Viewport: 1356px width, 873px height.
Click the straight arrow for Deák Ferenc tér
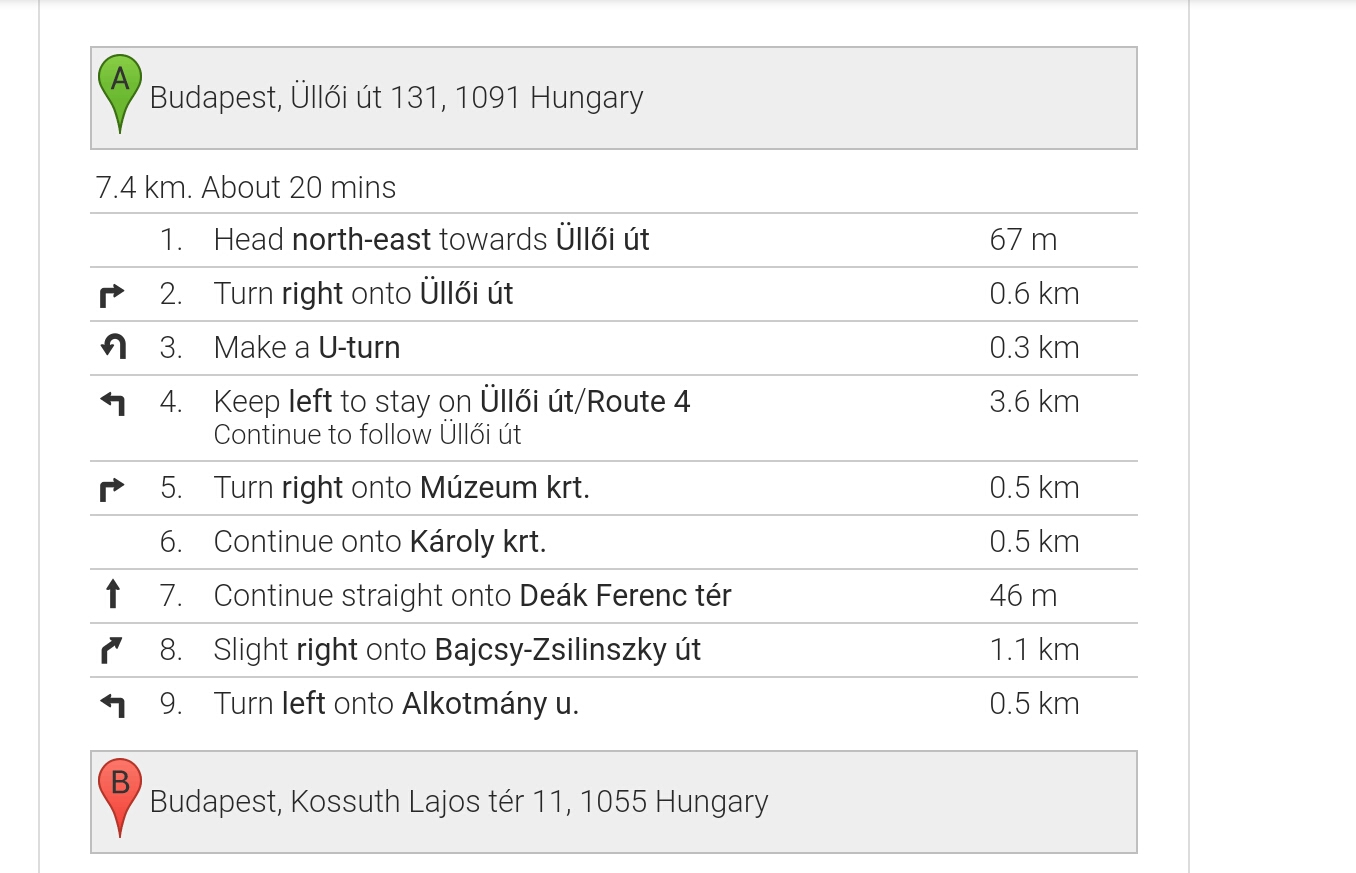113,595
